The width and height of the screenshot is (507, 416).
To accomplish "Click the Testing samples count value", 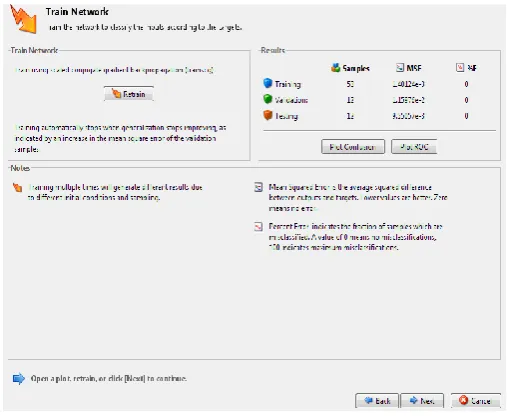I will pos(350,116).
